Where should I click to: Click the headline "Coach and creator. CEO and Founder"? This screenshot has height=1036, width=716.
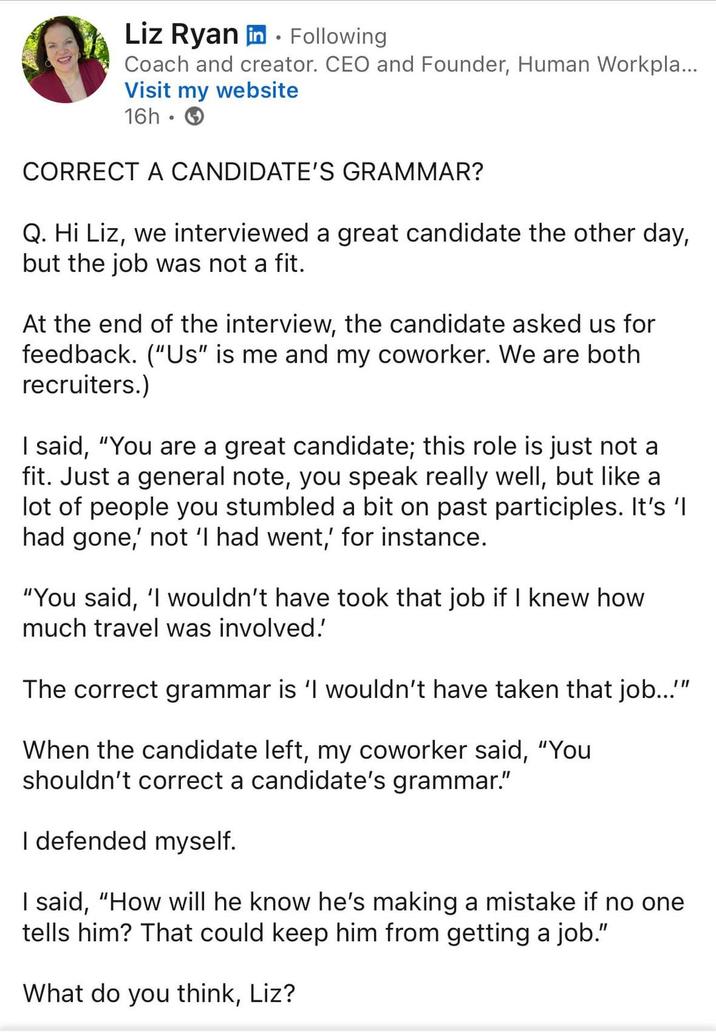tap(350, 64)
